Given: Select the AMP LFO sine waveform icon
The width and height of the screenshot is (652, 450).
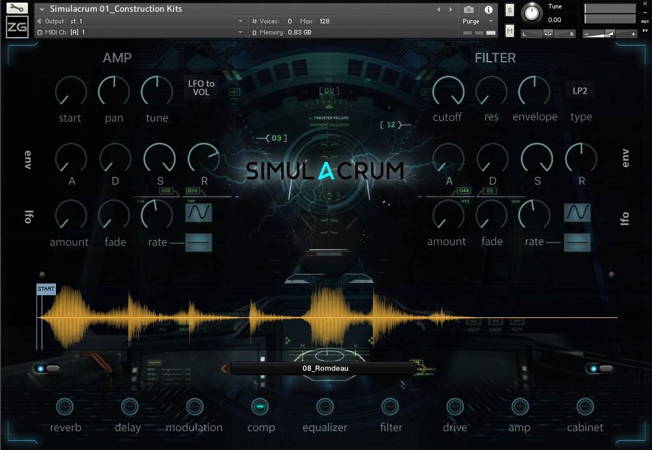Looking at the screenshot, I should (x=198, y=212).
